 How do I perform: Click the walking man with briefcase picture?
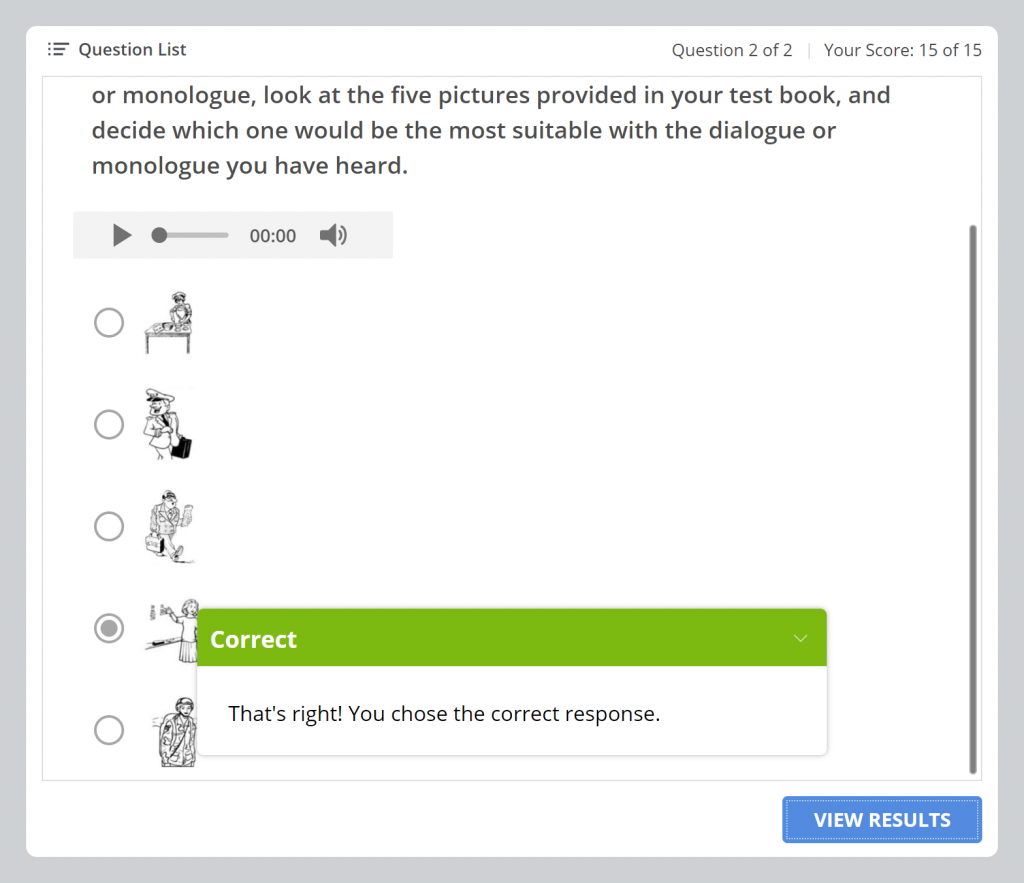pyautogui.click(x=167, y=526)
